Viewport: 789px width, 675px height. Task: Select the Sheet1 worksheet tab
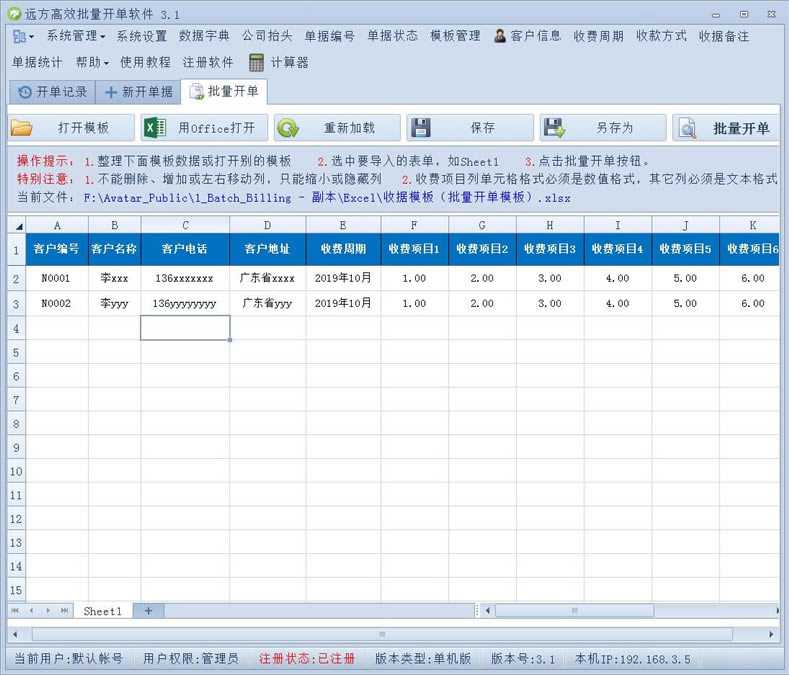(x=102, y=610)
